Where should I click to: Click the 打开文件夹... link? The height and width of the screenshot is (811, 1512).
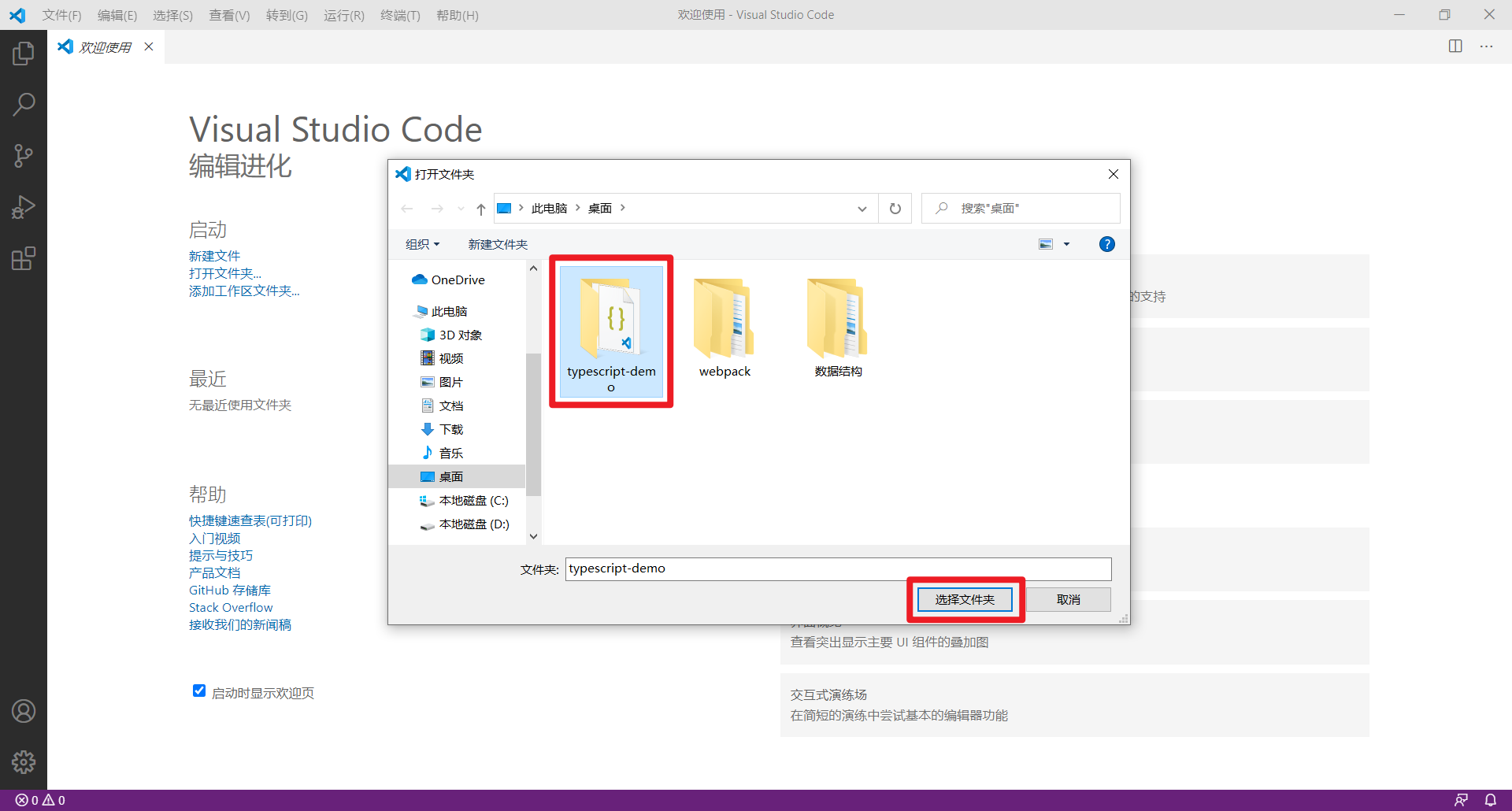(225, 273)
